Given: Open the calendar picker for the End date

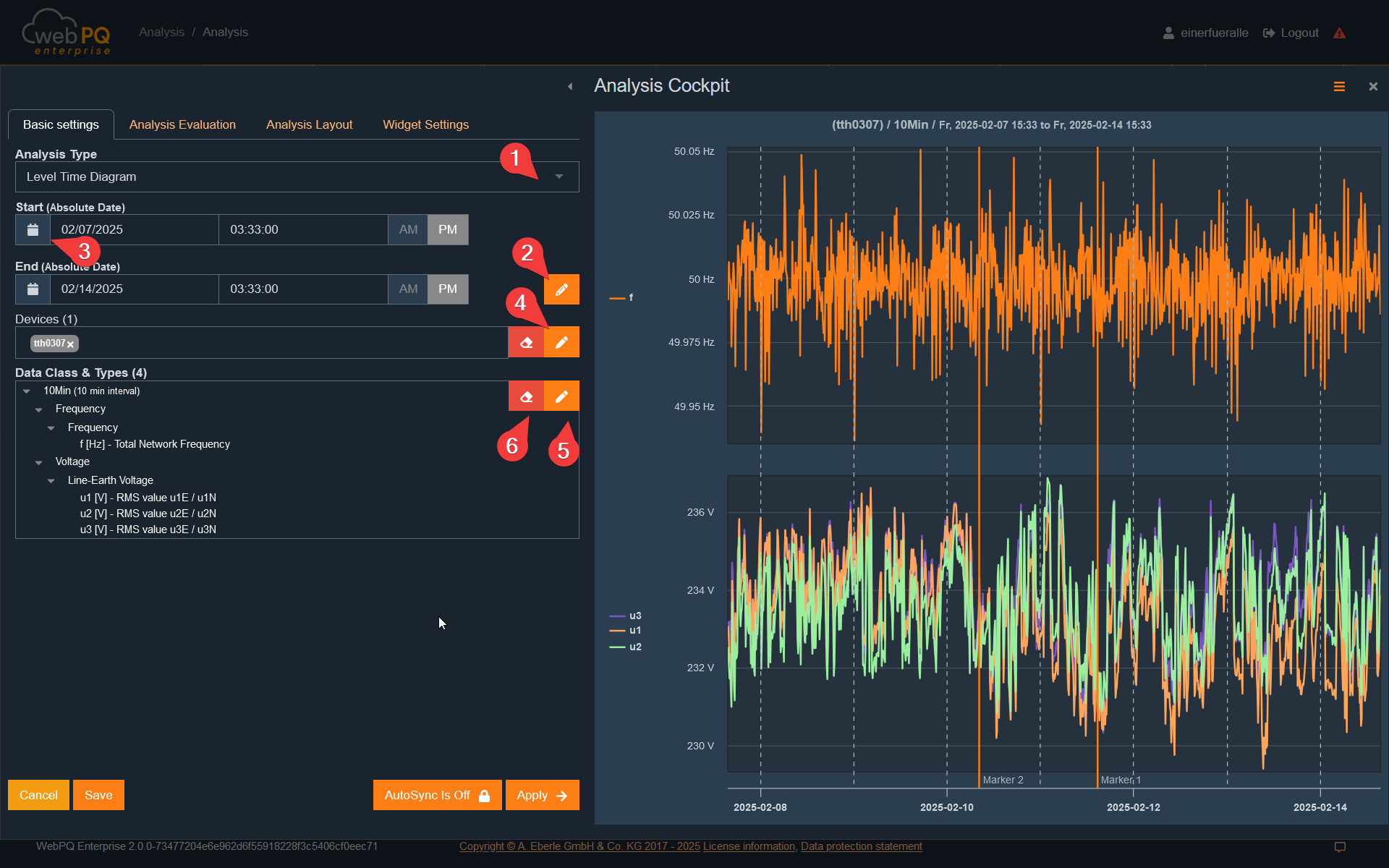Looking at the screenshot, I should [x=33, y=289].
